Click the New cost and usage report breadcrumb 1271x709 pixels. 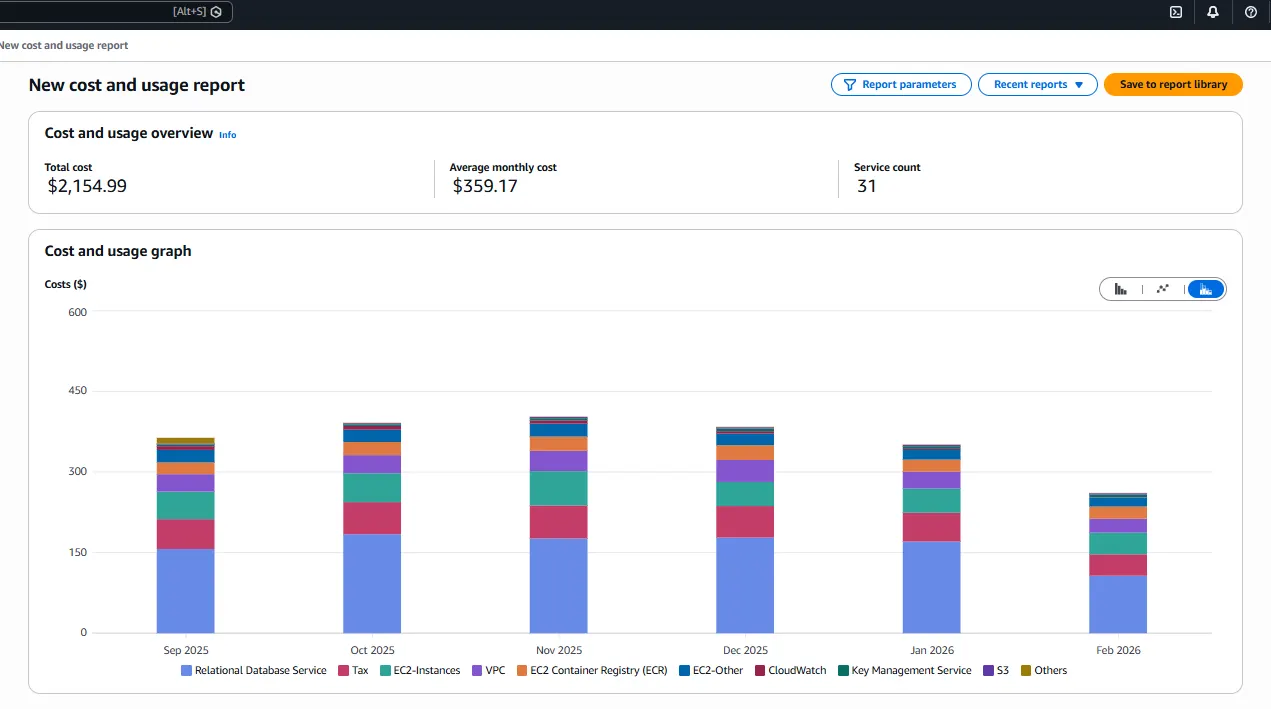coord(64,46)
